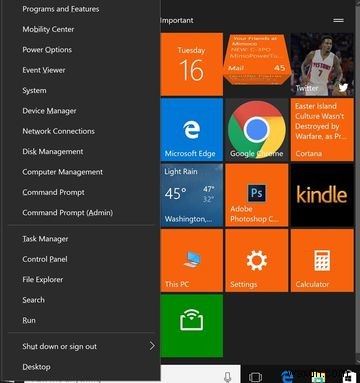Open the Calculator tile
The image size is (360, 383).
[x=322, y=261]
